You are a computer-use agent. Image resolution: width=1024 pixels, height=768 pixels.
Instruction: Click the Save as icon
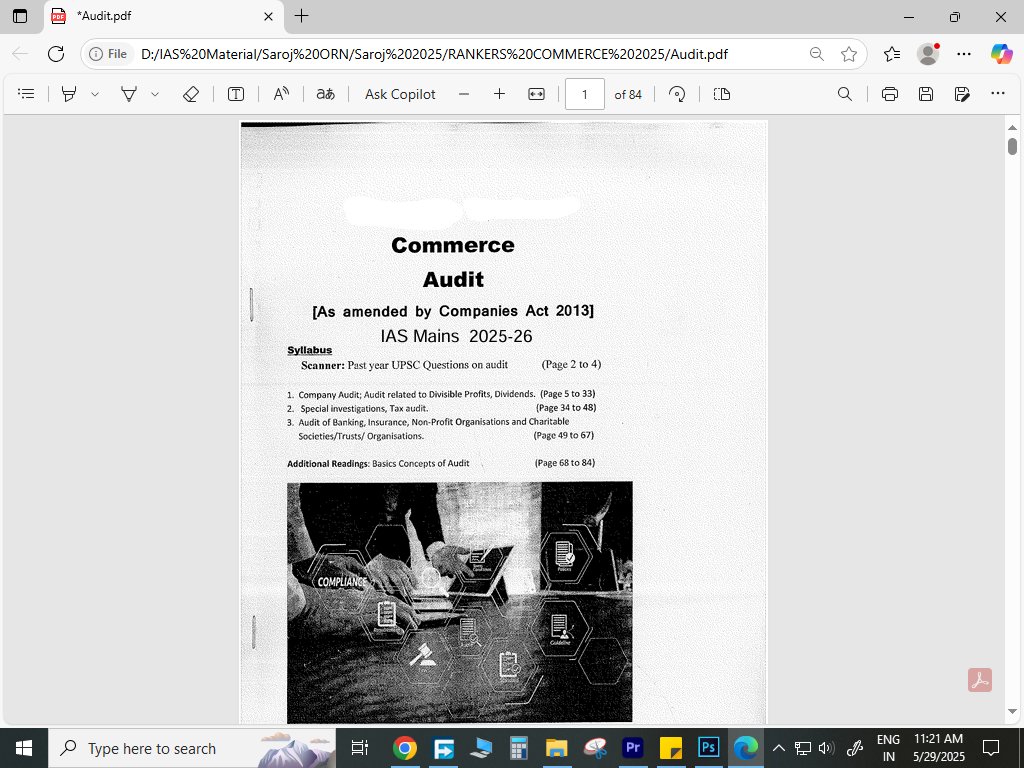(962, 94)
